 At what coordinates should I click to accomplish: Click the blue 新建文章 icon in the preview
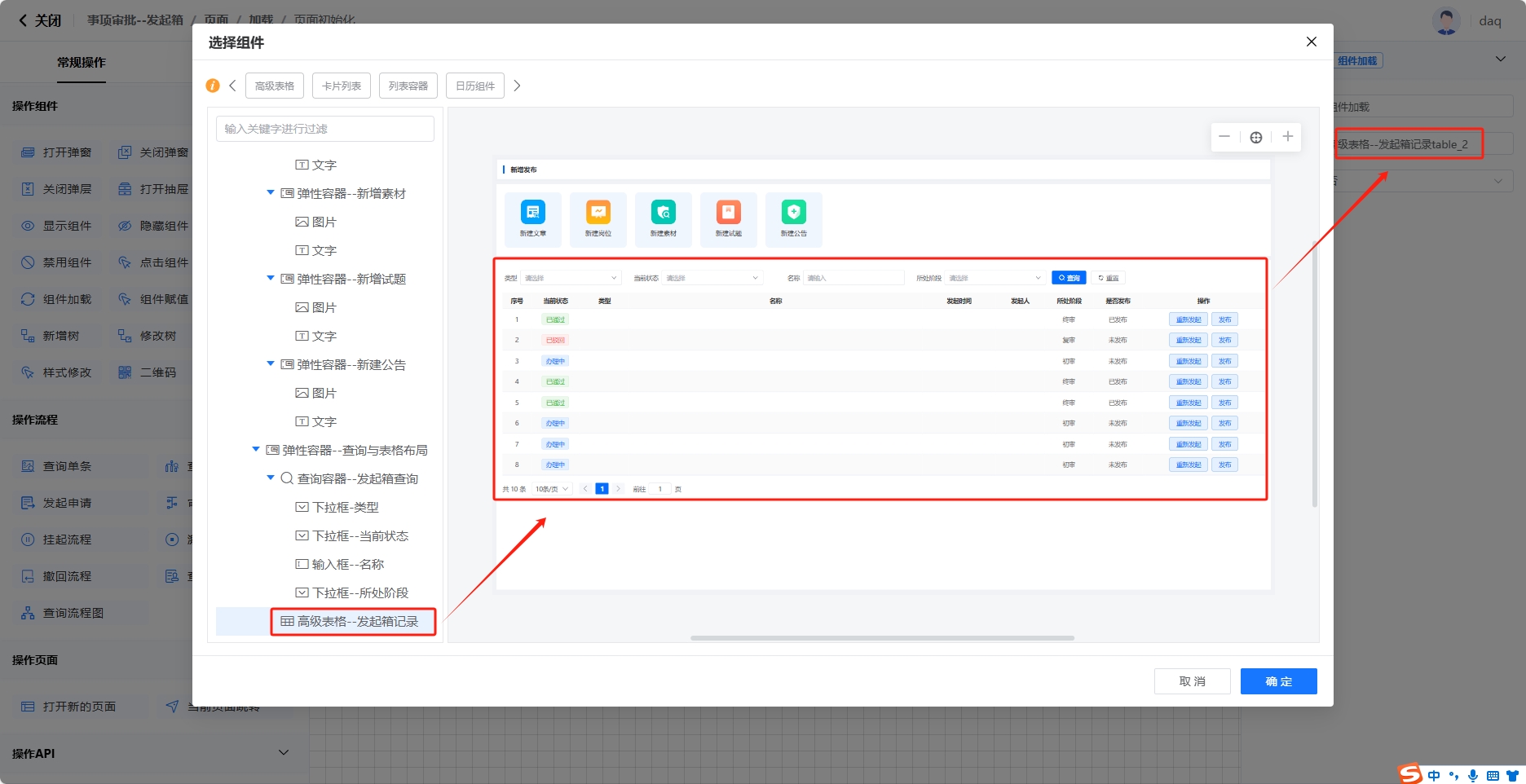click(533, 213)
